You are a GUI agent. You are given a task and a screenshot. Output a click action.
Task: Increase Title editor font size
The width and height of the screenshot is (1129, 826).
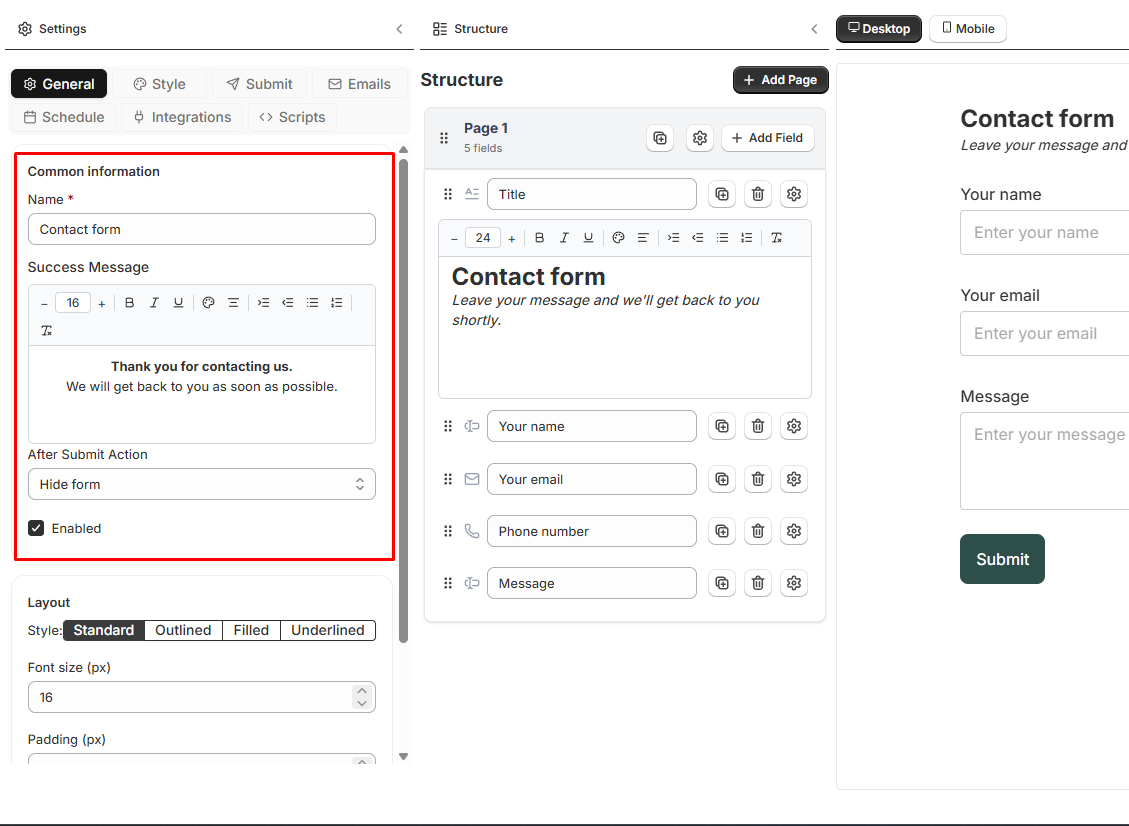tap(512, 239)
